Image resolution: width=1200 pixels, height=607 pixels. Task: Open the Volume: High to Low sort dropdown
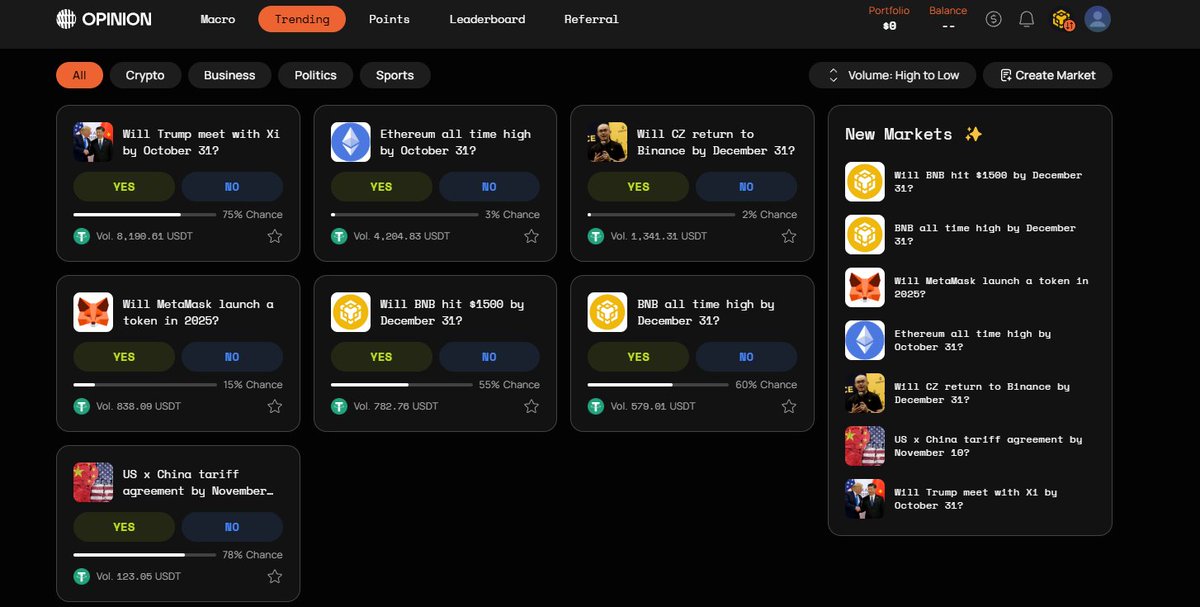pyautogui.click(x=892, y=75)
